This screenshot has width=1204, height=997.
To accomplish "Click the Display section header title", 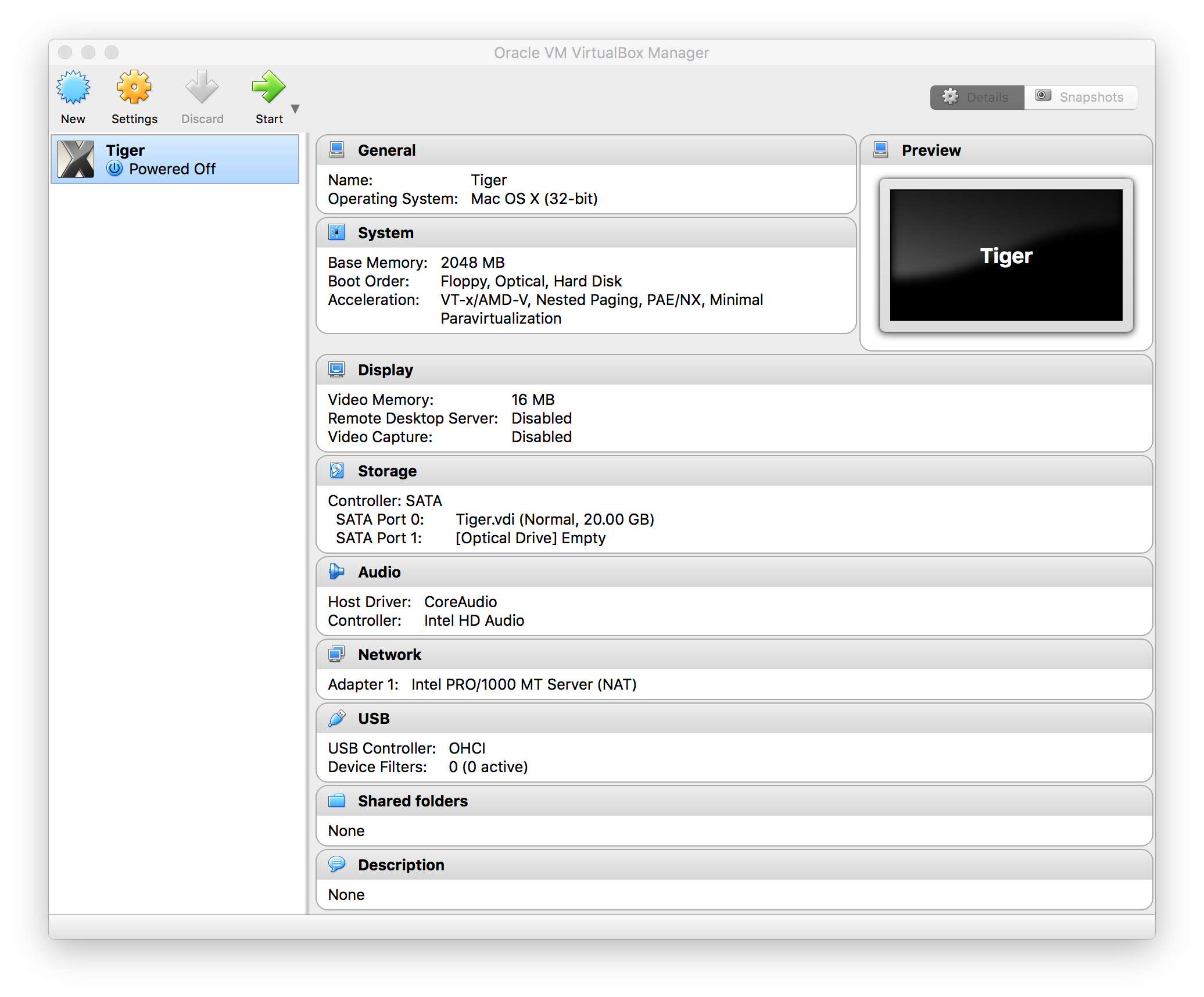I will click(x=385, y=370).
